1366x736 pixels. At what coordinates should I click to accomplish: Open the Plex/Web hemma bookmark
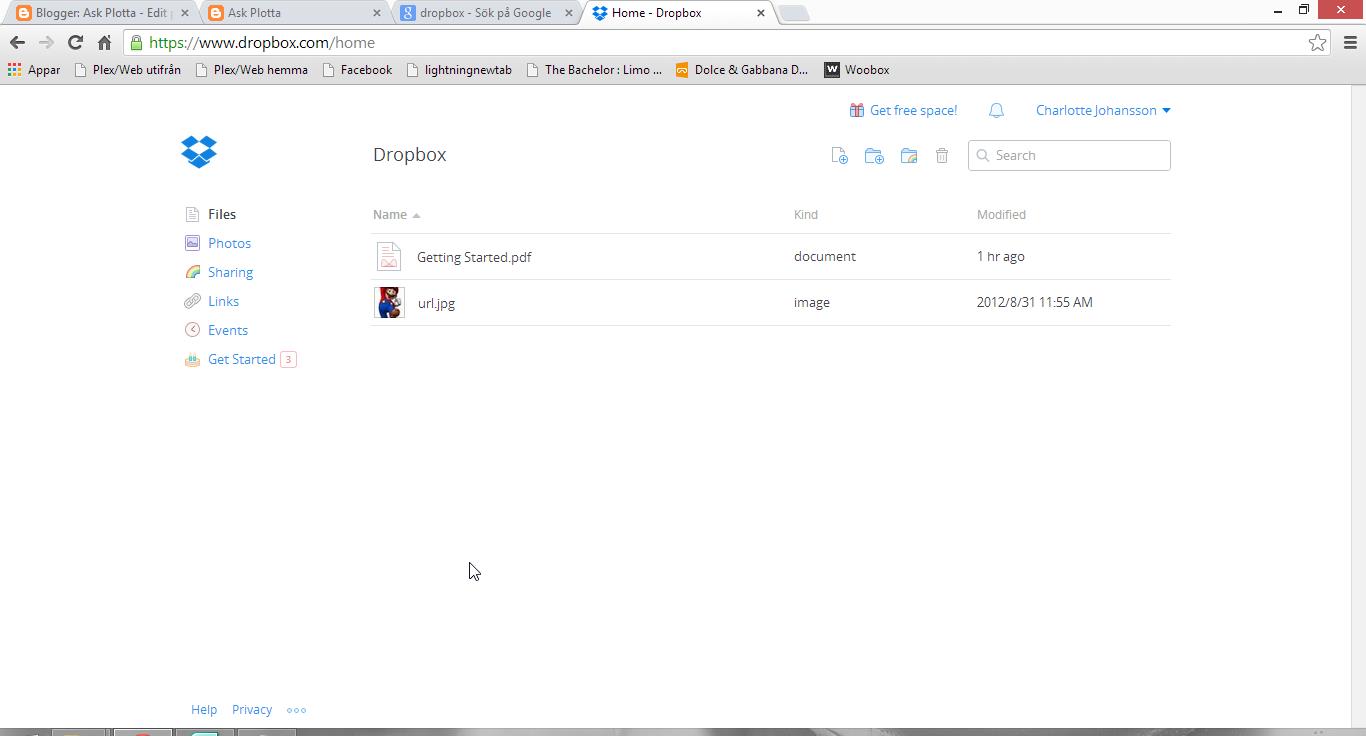click(x=252, y=70)
